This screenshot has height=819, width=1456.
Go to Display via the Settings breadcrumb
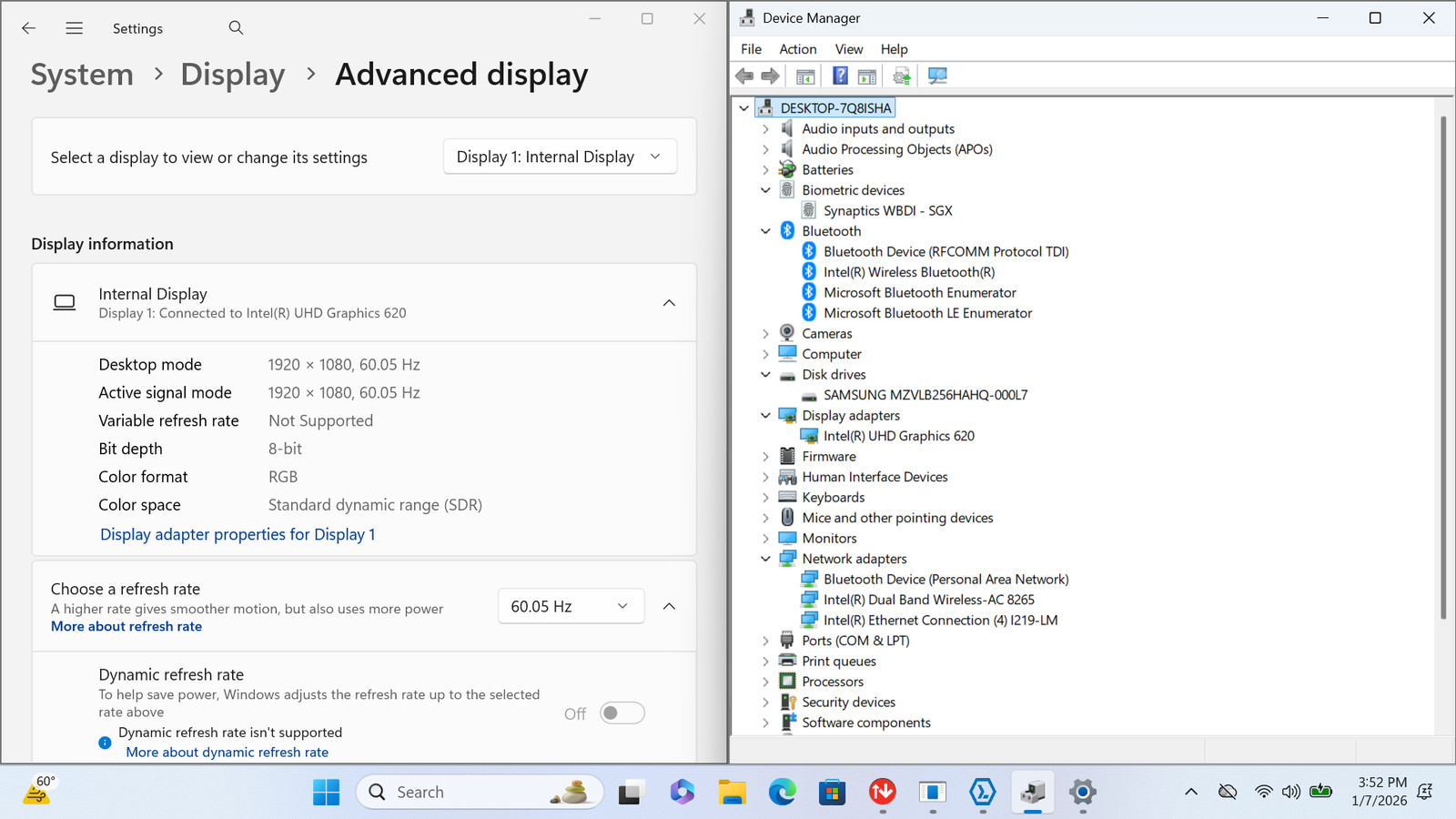tap(233, 75)
